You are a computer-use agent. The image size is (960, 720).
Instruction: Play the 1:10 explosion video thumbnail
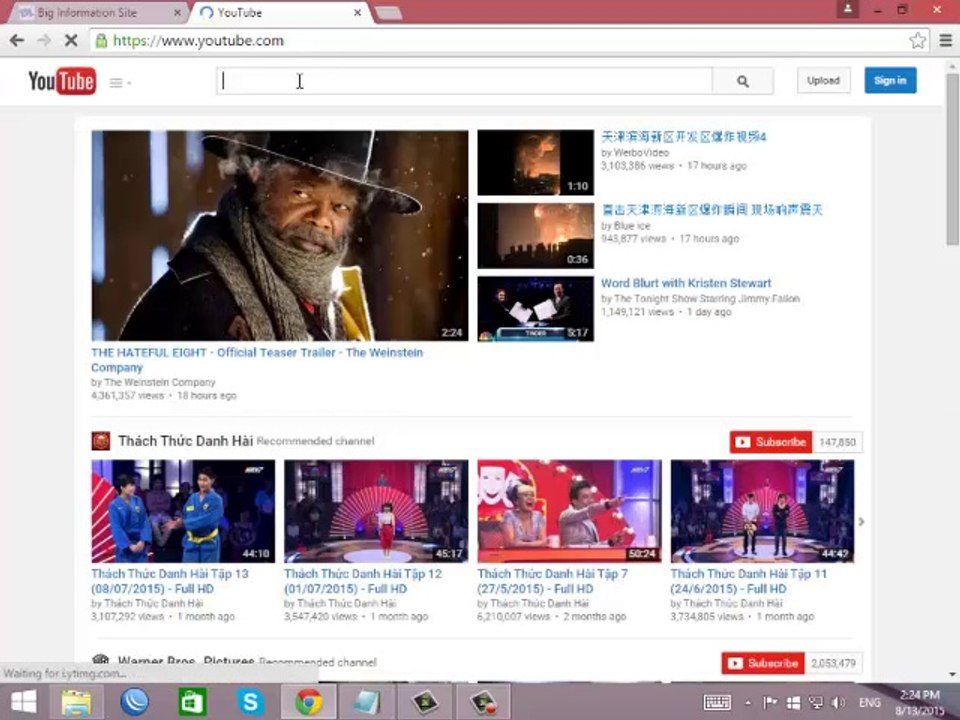pyautogui.click(x=536, y=162)
